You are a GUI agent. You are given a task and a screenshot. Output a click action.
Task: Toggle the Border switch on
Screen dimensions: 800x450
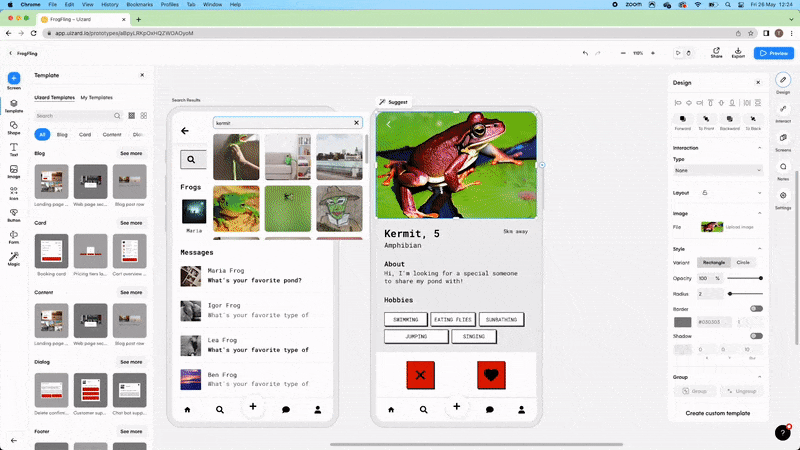pyautogui.click(x=756, y=308)
